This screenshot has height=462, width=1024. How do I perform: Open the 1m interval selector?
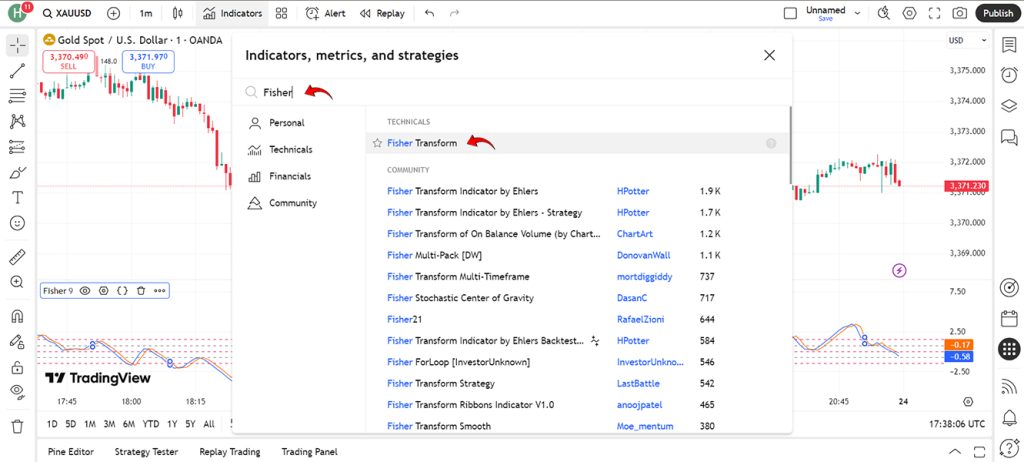click(146, 13)
